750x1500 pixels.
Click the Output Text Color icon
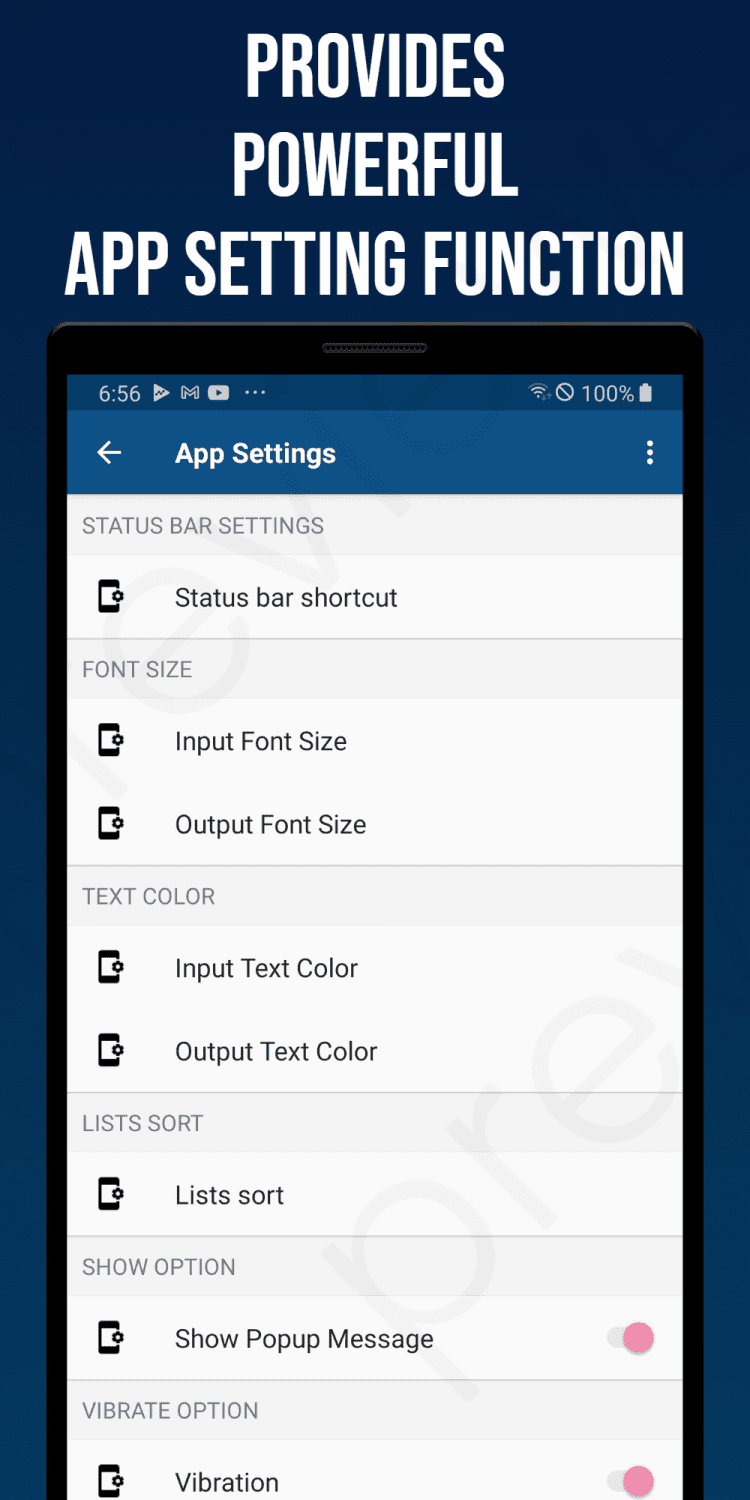point(110,1051)
